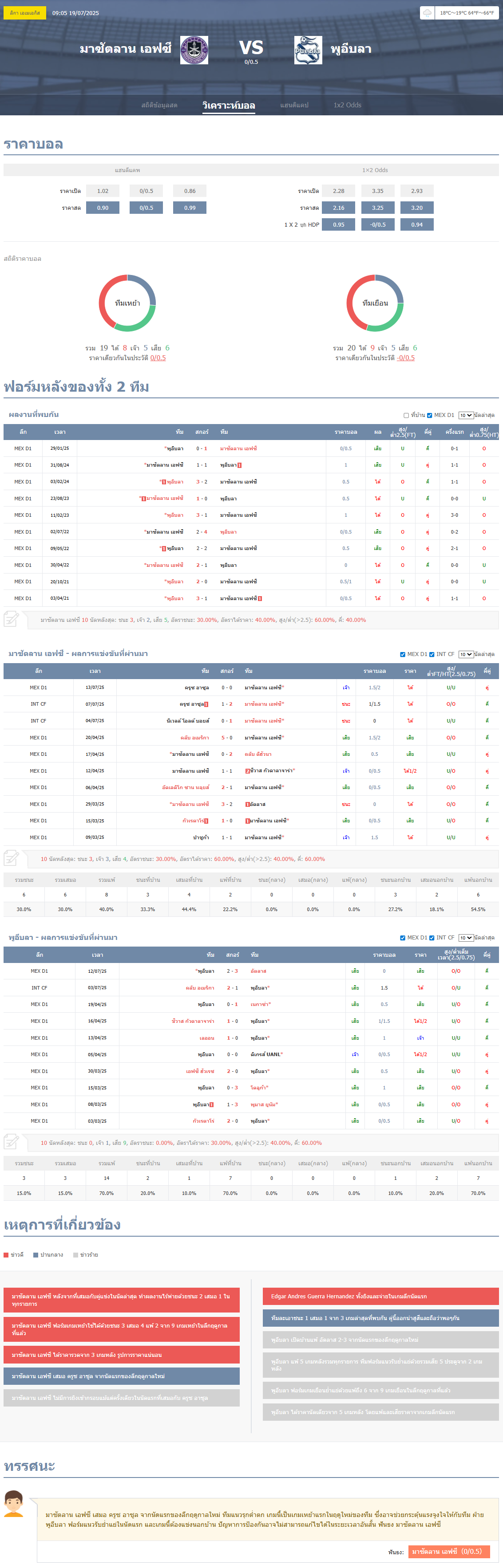The width and height of the screenshot is (503, 1568).
Task: Open match count dropdown in Mazatlán results
Action: coord(466,654)
